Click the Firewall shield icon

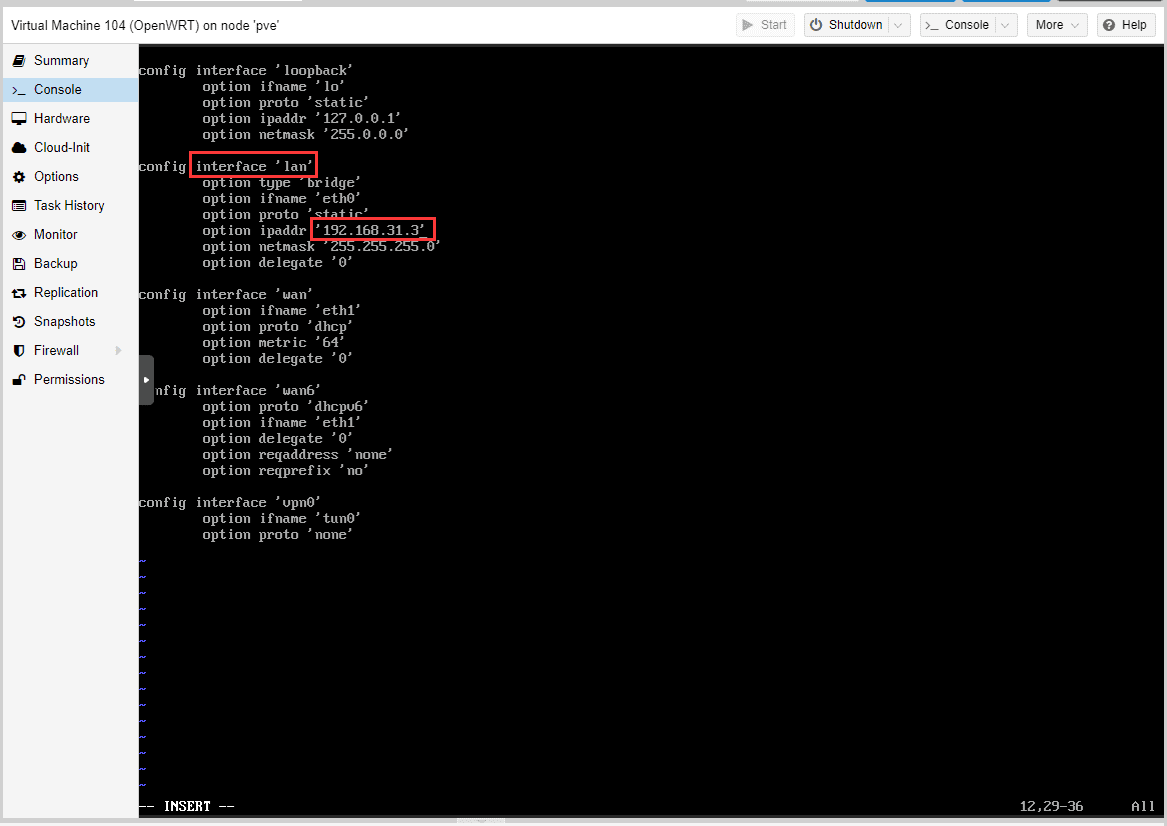coord(19,350)
